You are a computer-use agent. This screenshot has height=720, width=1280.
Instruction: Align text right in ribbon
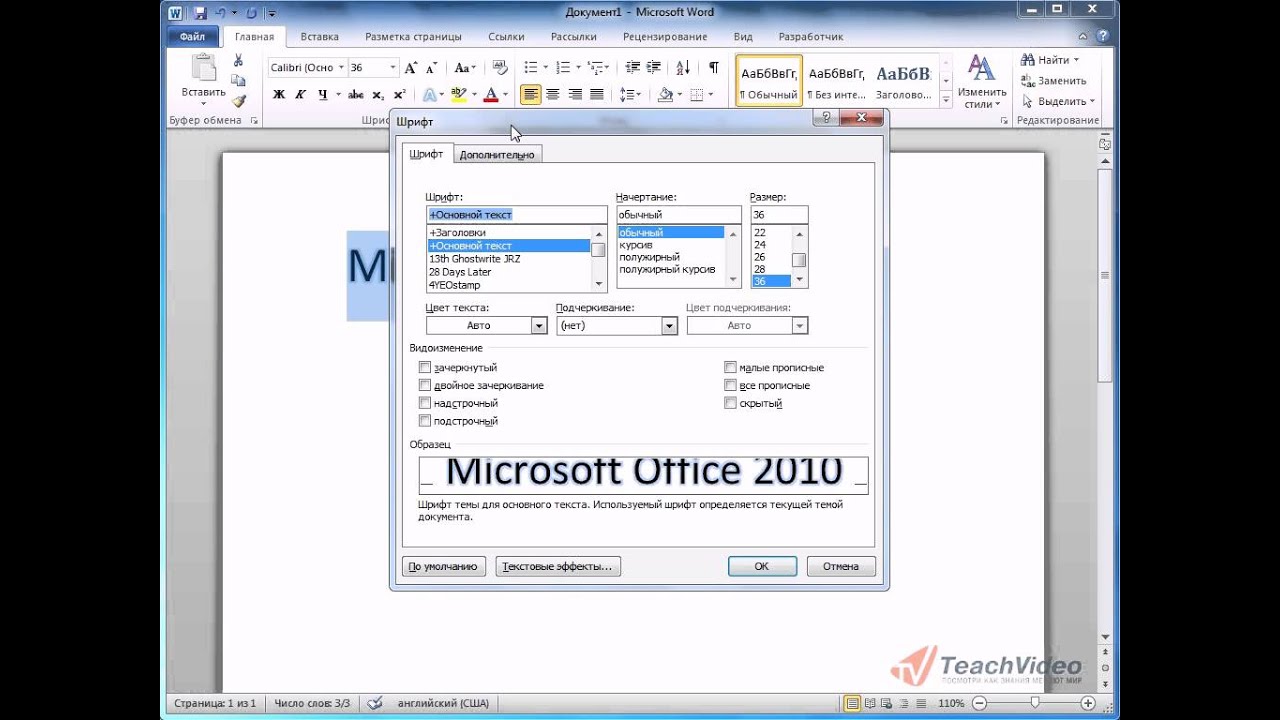point(575,95)
